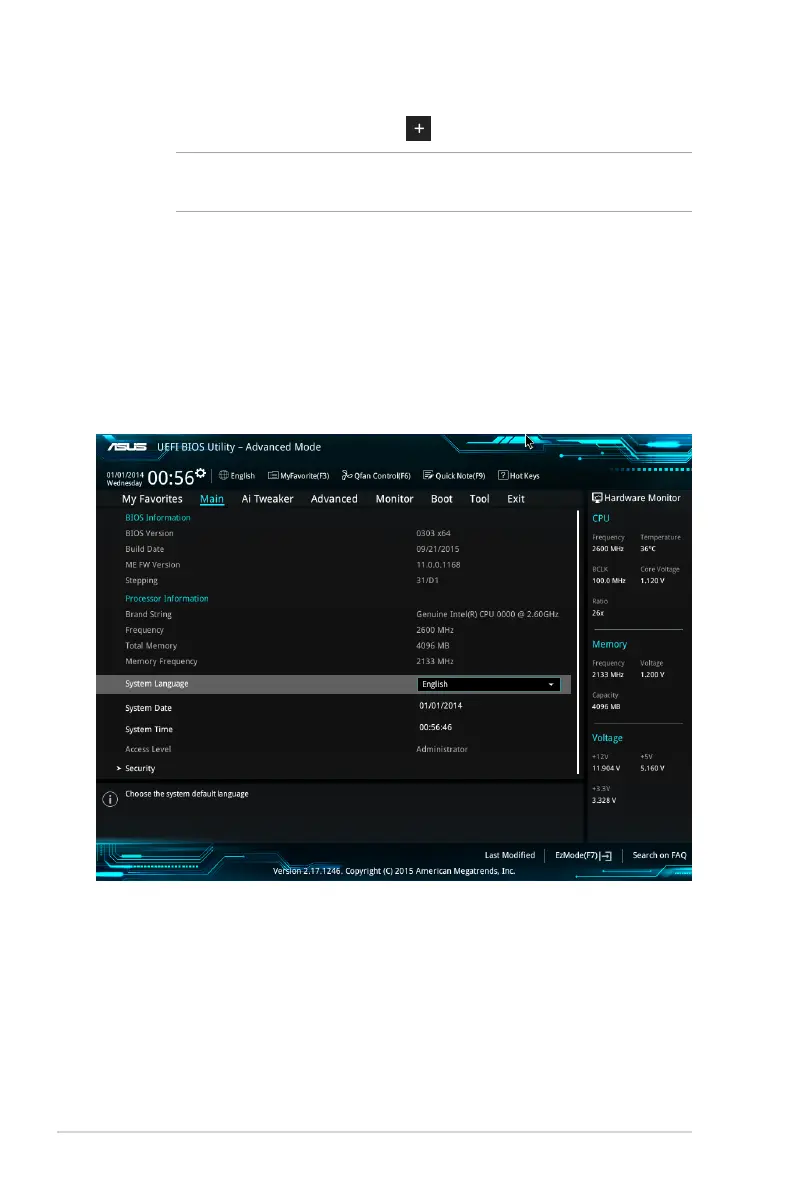Select the Main tab
Viewport: 794px width, 1196px height.
click(212, 499)
